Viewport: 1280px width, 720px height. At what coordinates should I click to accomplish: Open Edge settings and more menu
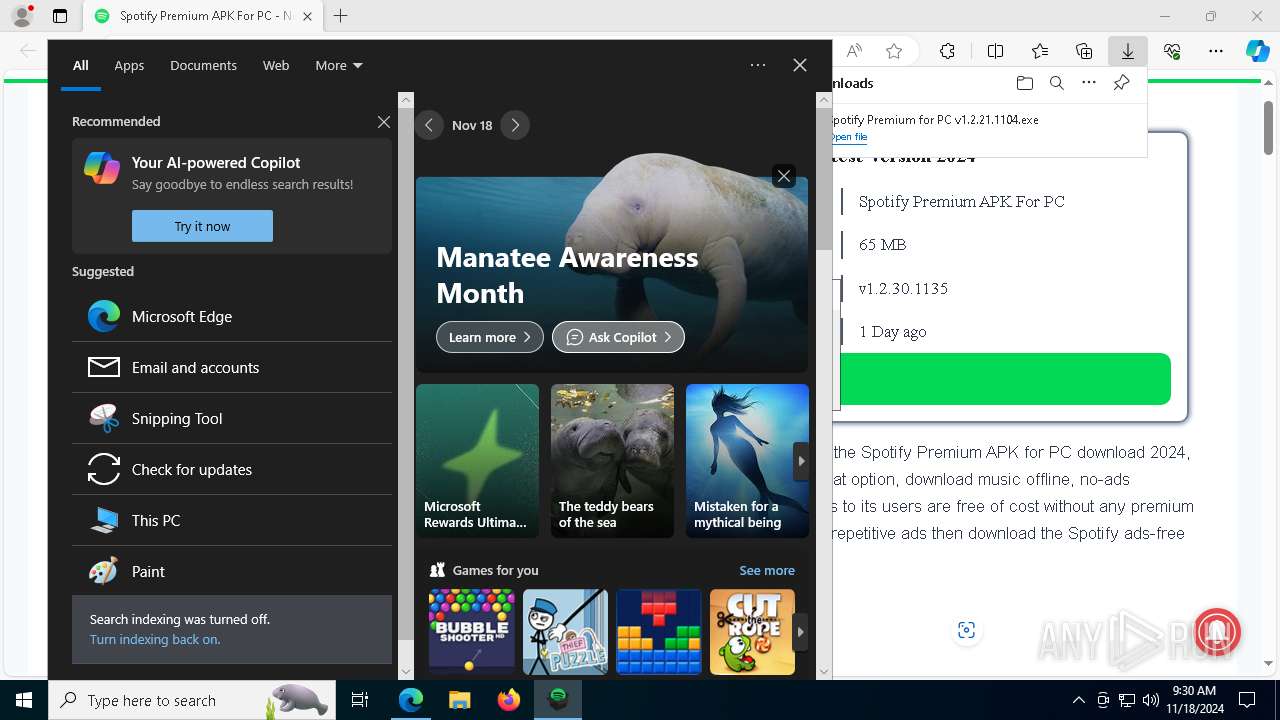(x=1216, y=51)
